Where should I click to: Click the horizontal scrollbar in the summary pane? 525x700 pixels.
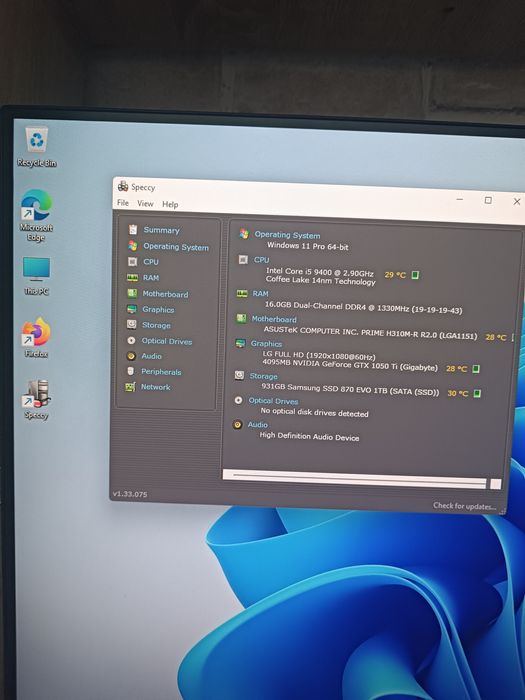pos(358,478)
